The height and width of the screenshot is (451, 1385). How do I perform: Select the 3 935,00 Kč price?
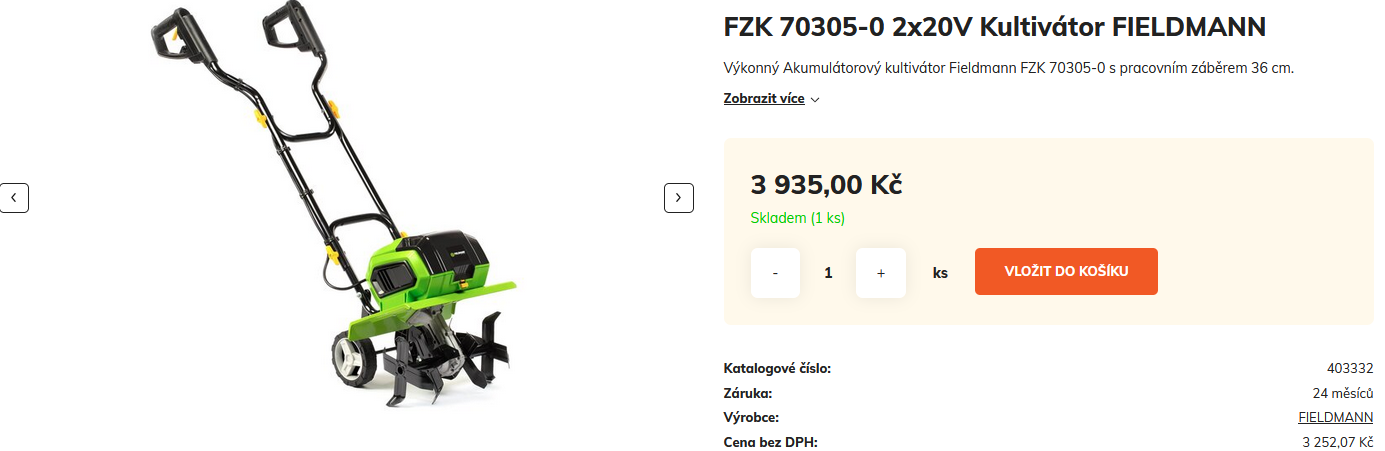[x=827, y=185]
